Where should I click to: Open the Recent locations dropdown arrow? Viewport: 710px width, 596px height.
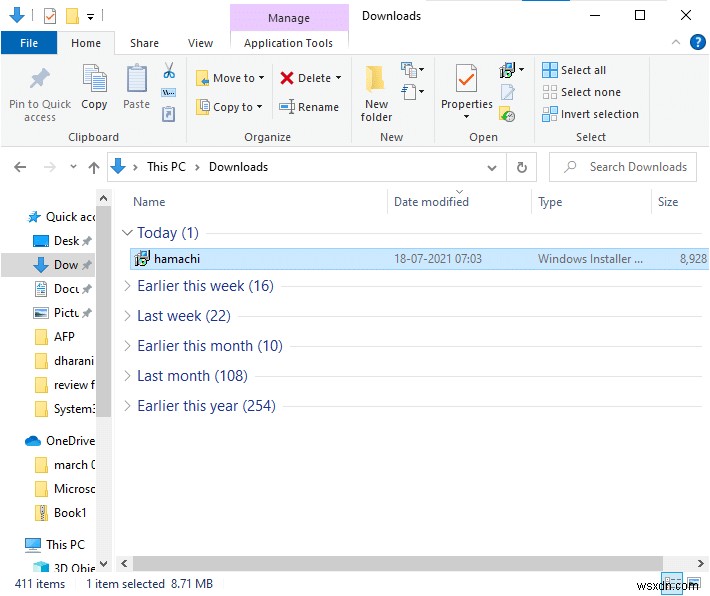click(73, 167)
